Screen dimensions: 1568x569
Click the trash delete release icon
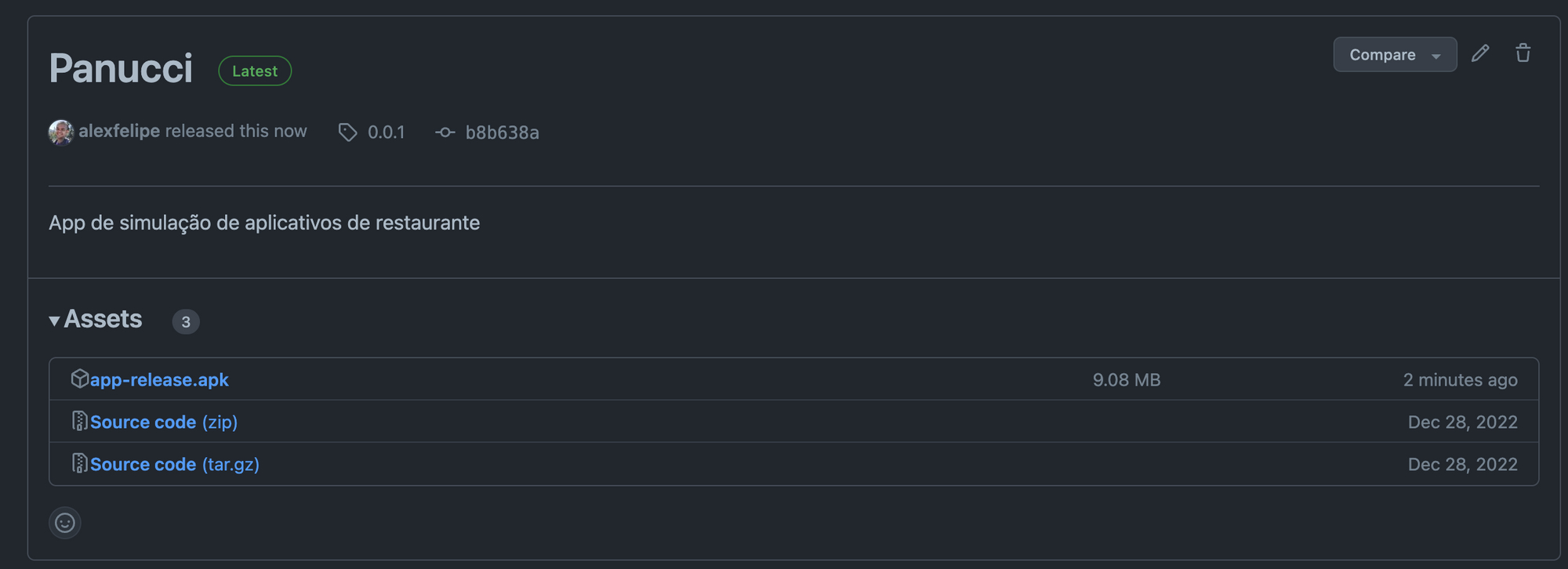coord(1523,53)
